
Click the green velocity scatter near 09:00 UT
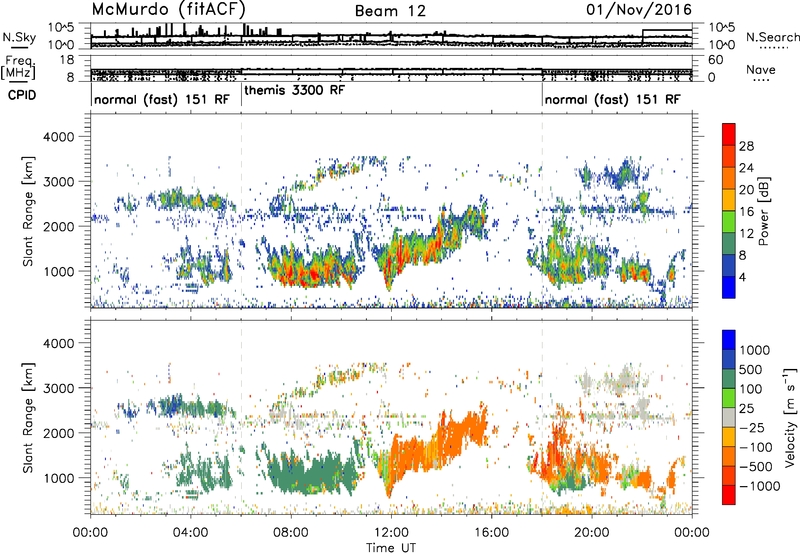311,472
